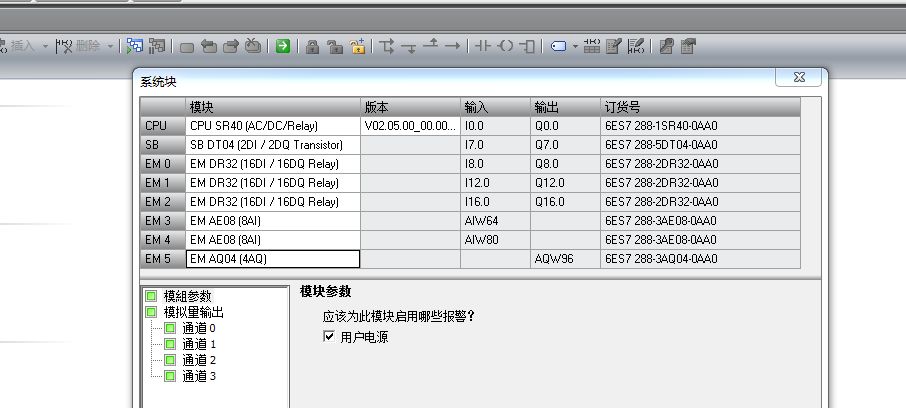Screen dimensions: 906x408
Task: Select EM AE08 module in EM 3 row
Action: (272, 221)
